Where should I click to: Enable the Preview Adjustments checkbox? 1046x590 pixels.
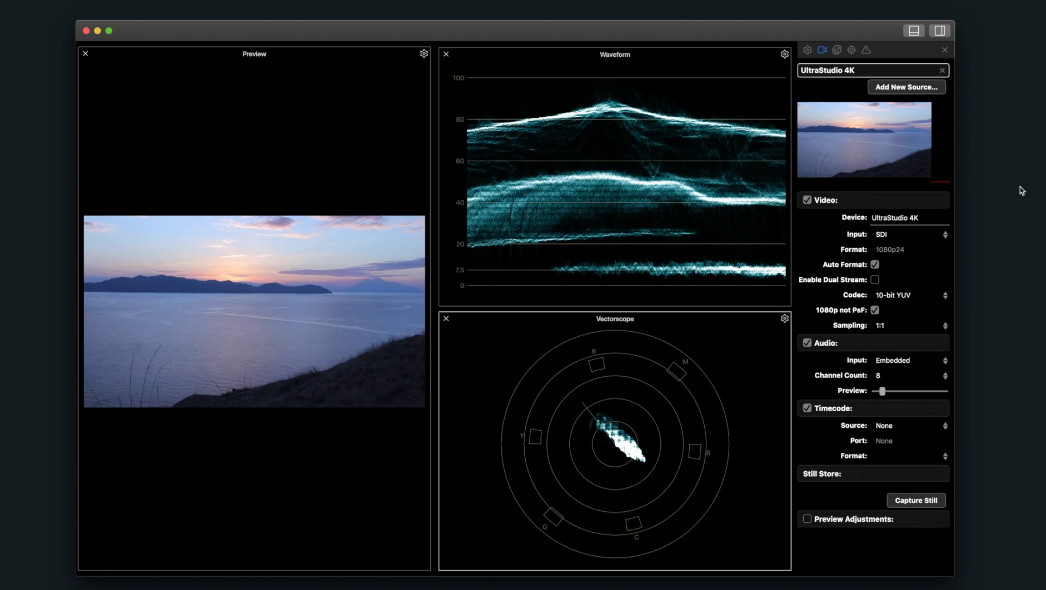point(807,519)
